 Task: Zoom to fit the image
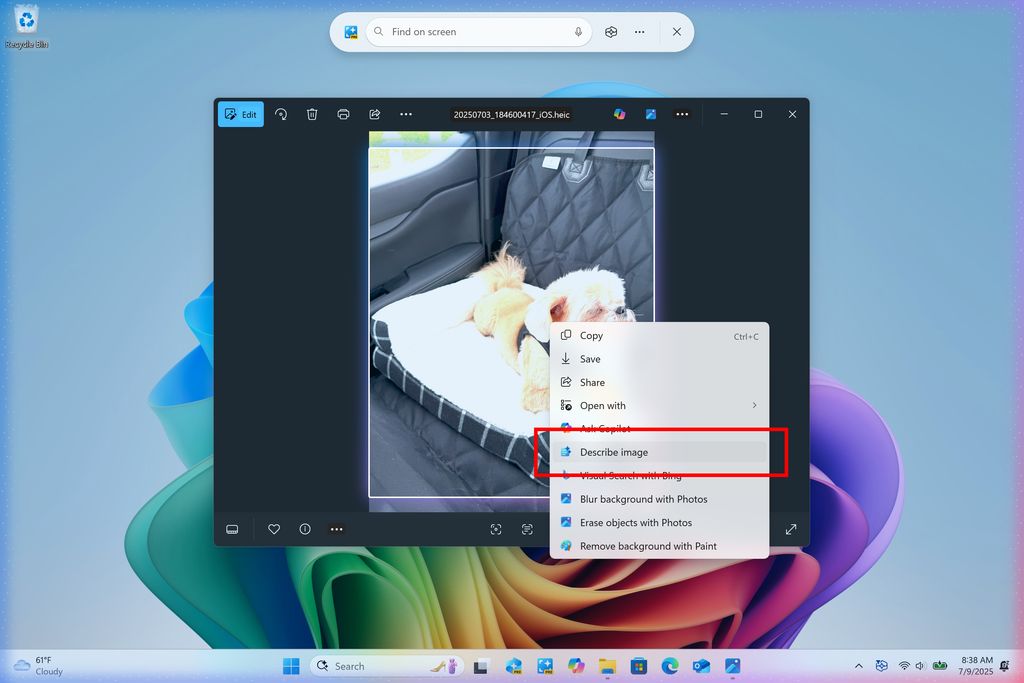click(x=497, y=529)
